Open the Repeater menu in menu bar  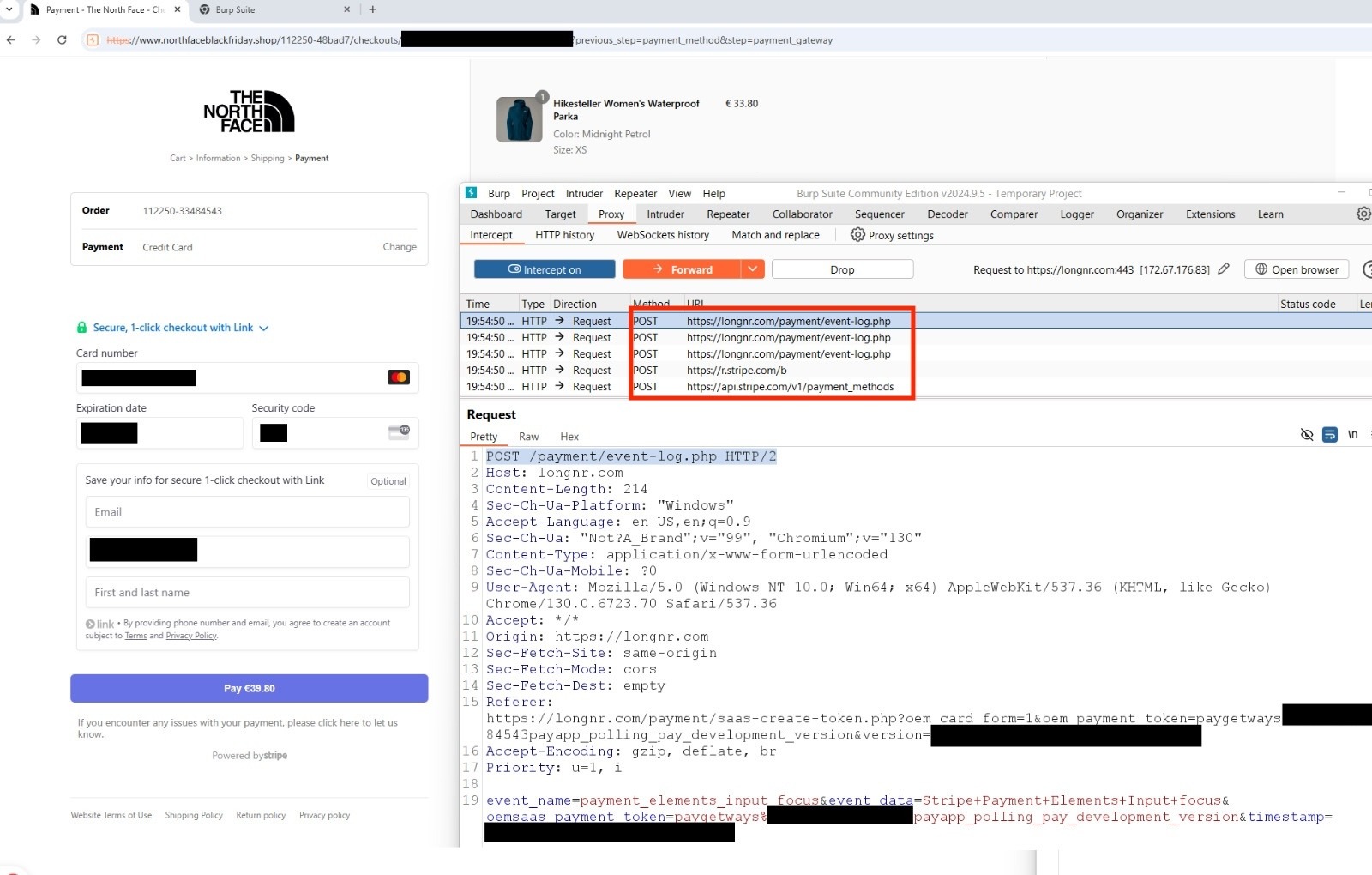(x=635, y=194)
